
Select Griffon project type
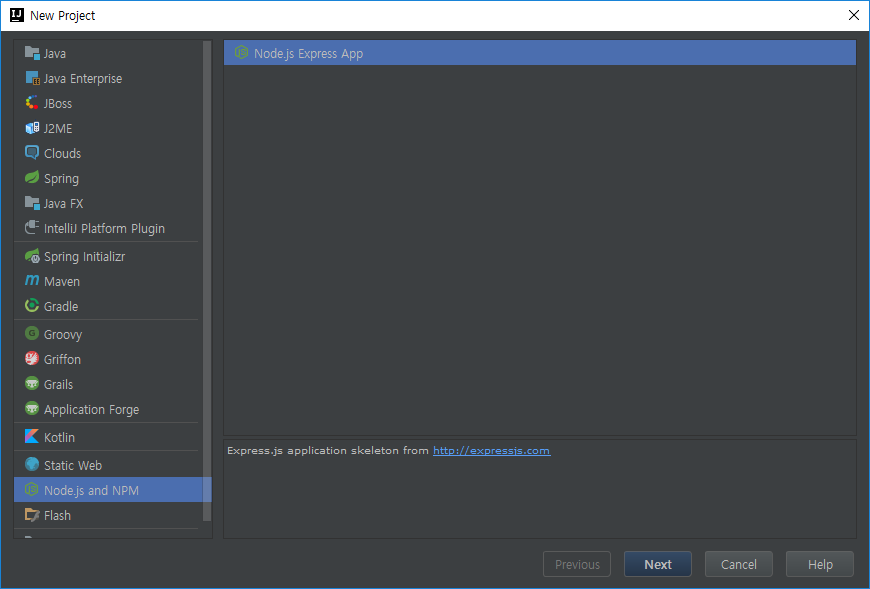tap(106, 359)
